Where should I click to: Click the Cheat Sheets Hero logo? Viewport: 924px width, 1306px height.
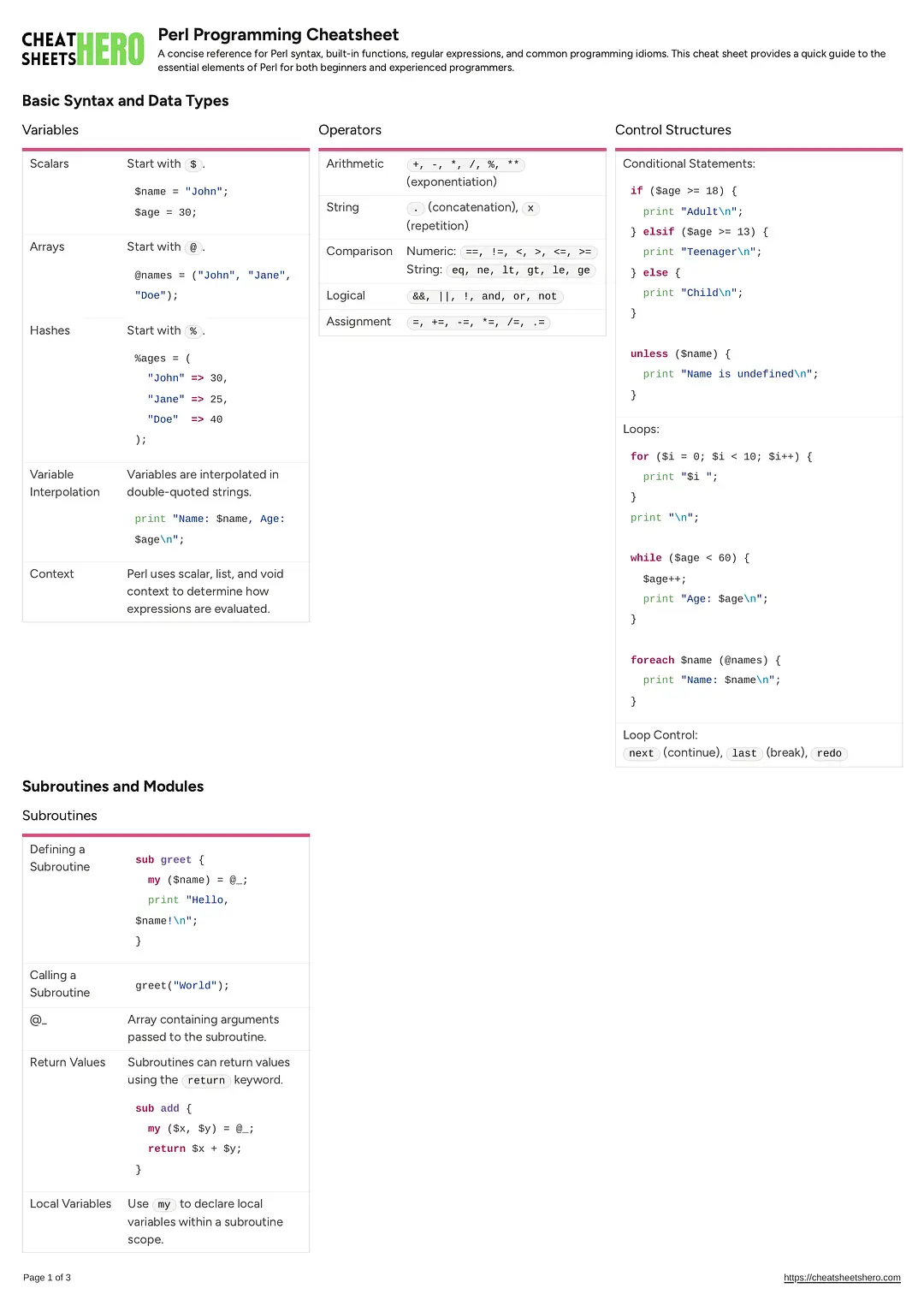tap(83, 50)
